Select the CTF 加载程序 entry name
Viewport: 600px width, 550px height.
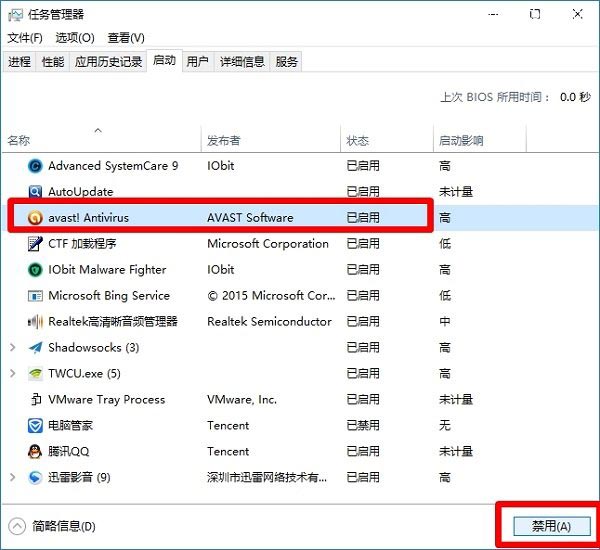pyautogui.click(x=82, y=243)
